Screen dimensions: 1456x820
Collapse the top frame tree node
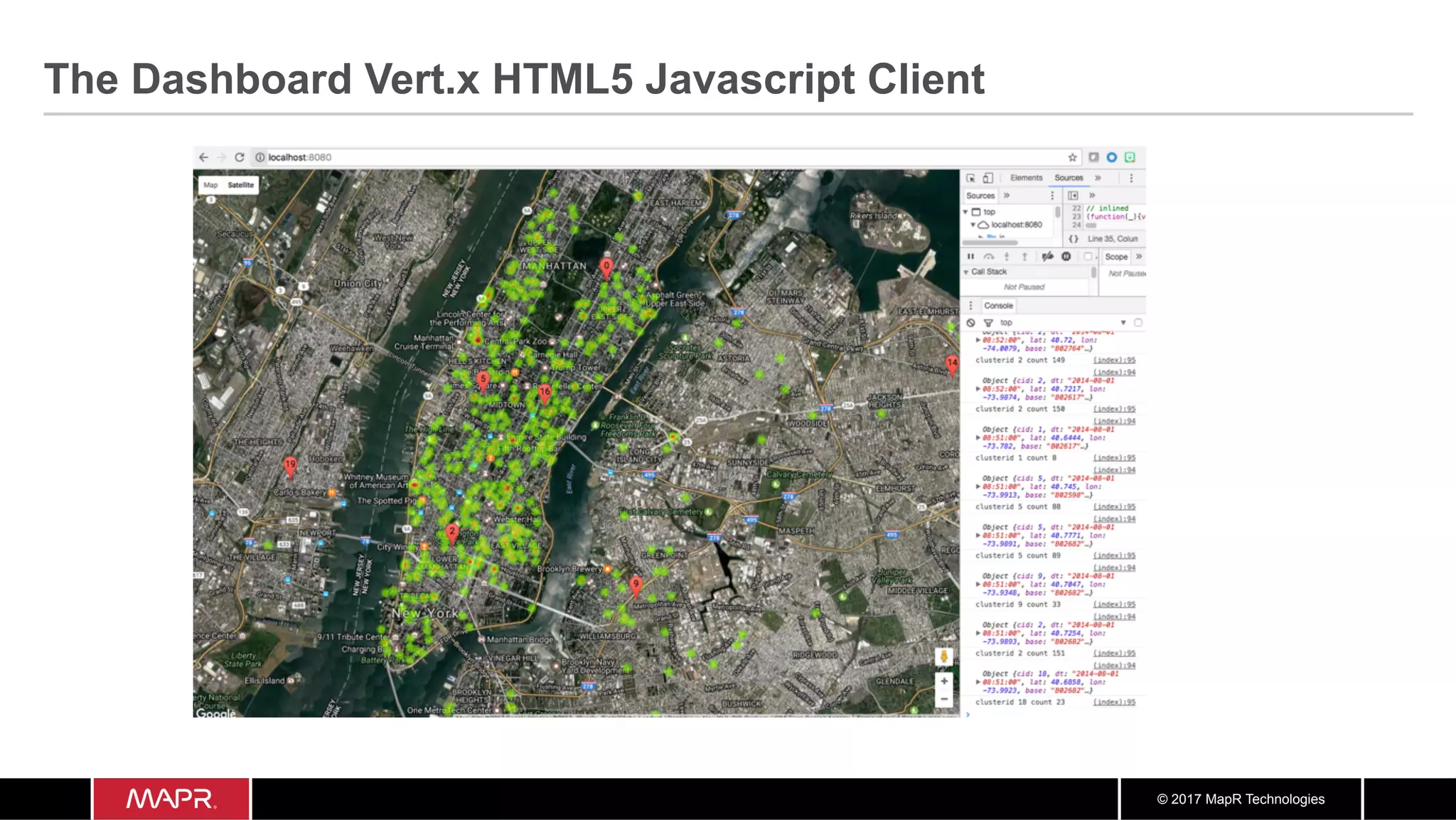tap(965, 212)
